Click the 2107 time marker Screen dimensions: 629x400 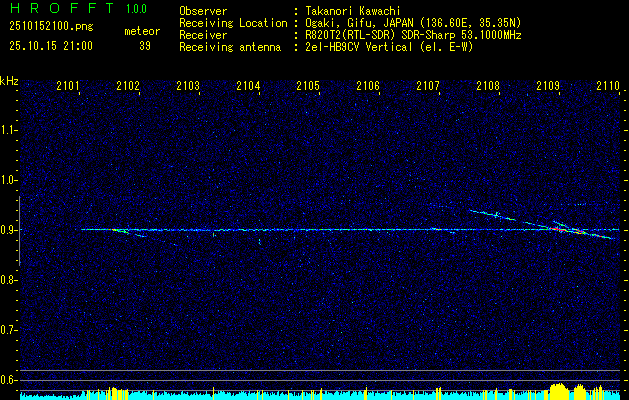428,85
